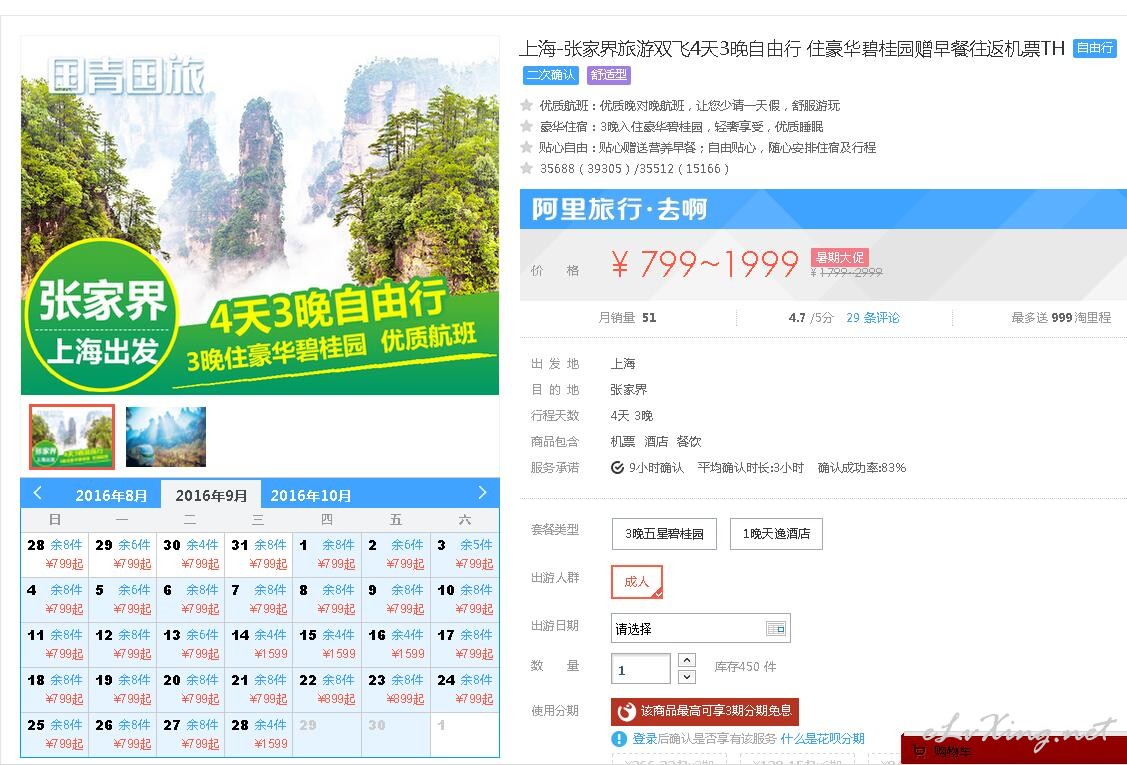Select September 25 in the calendar

click(55, 734)
